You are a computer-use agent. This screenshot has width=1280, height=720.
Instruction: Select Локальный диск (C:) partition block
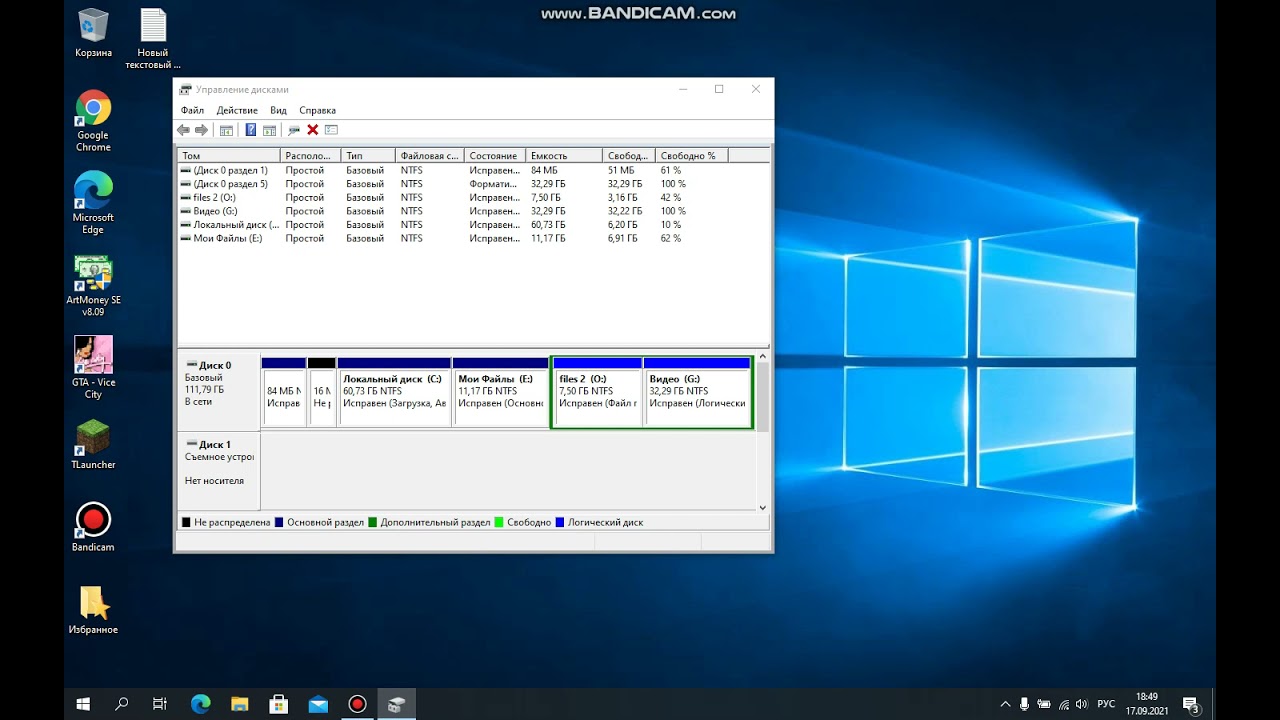tap(394, 391)
